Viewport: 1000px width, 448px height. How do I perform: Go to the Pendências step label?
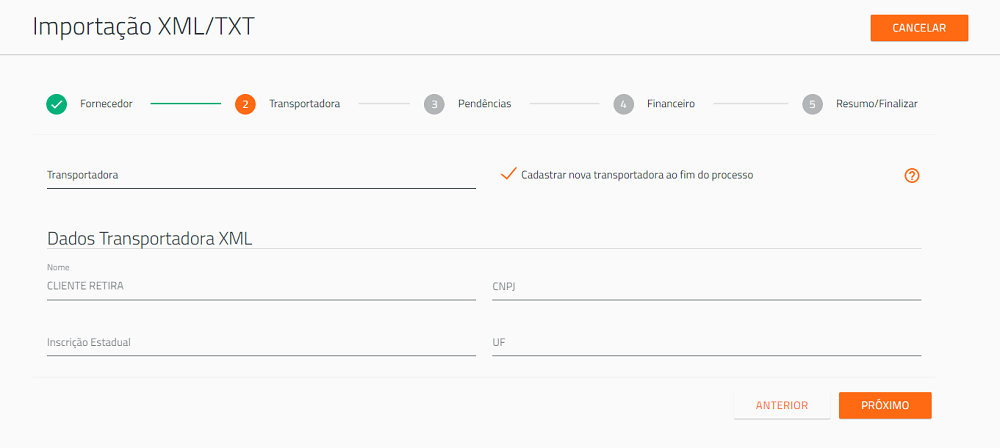(x=485, y=104)
